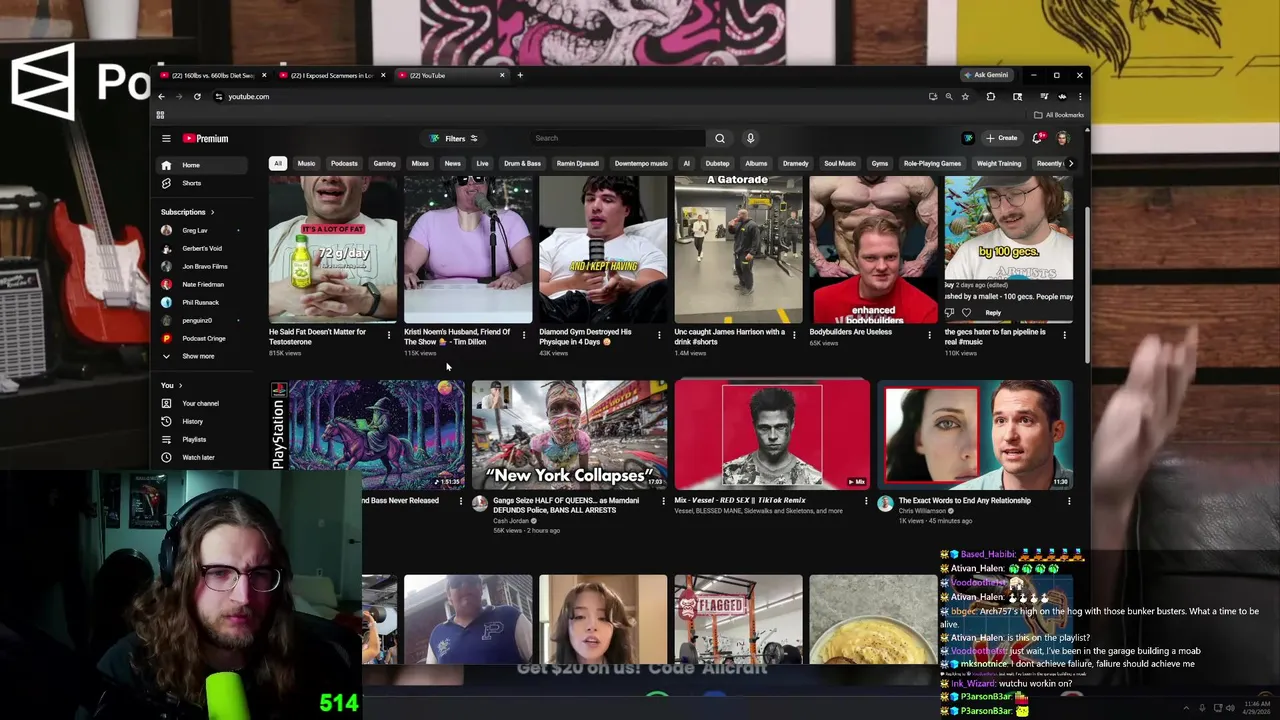Expand the Subscriptions section header
This screenshot has height=720, width=1280.
pos(188,212)
